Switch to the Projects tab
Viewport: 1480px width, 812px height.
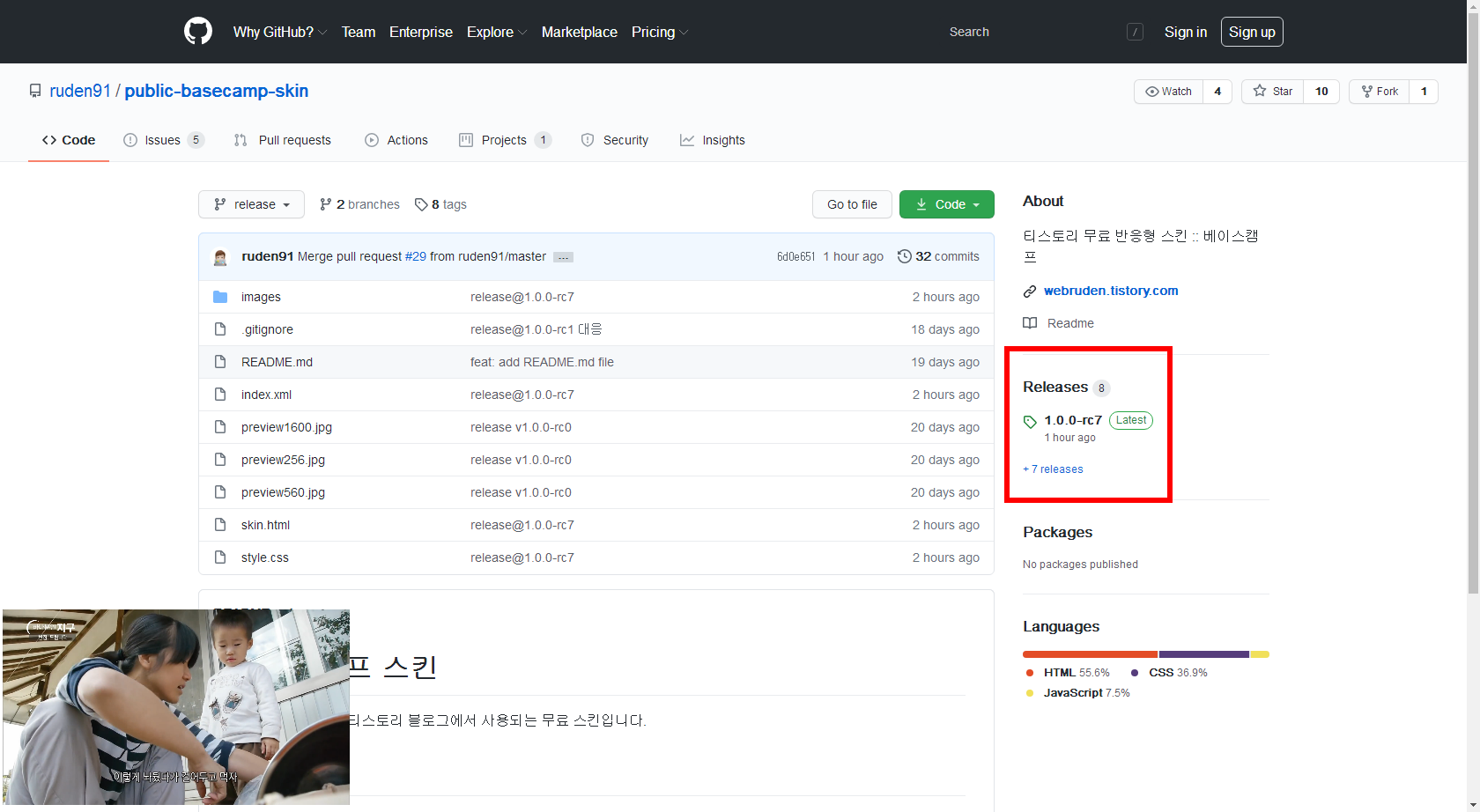pyautogui.click(x=506, y=140)
